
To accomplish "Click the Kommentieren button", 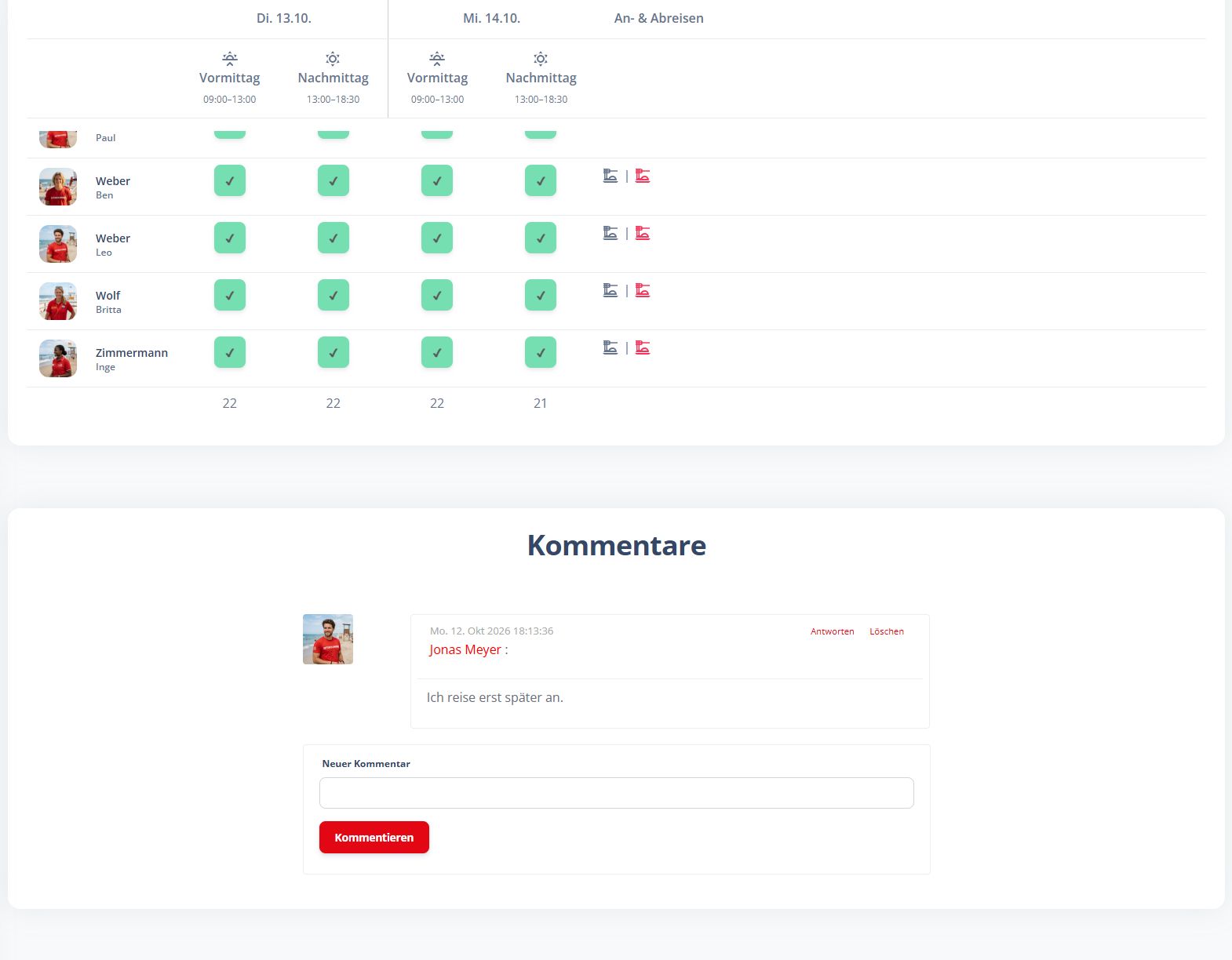I will (374, 837).
